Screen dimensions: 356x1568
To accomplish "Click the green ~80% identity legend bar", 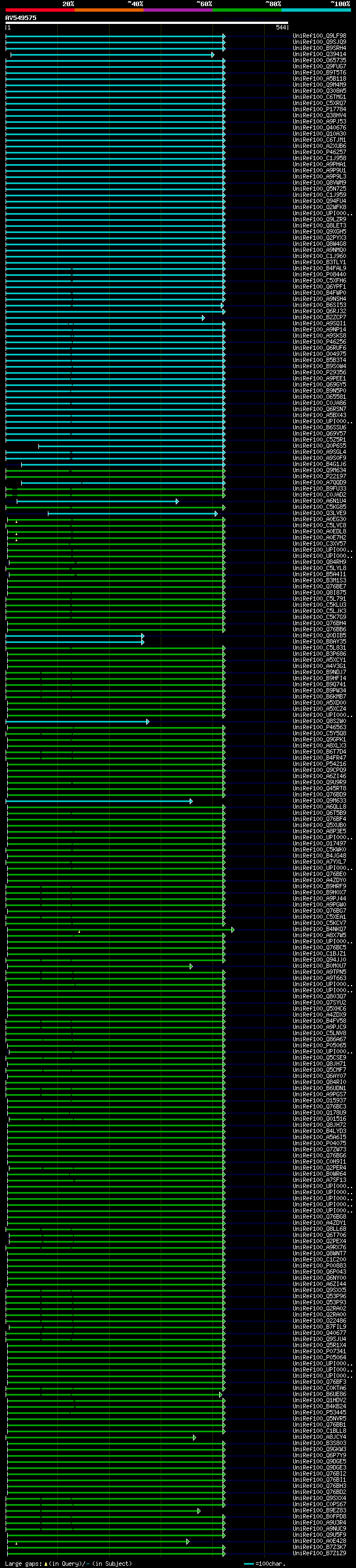I will [247, 10].
